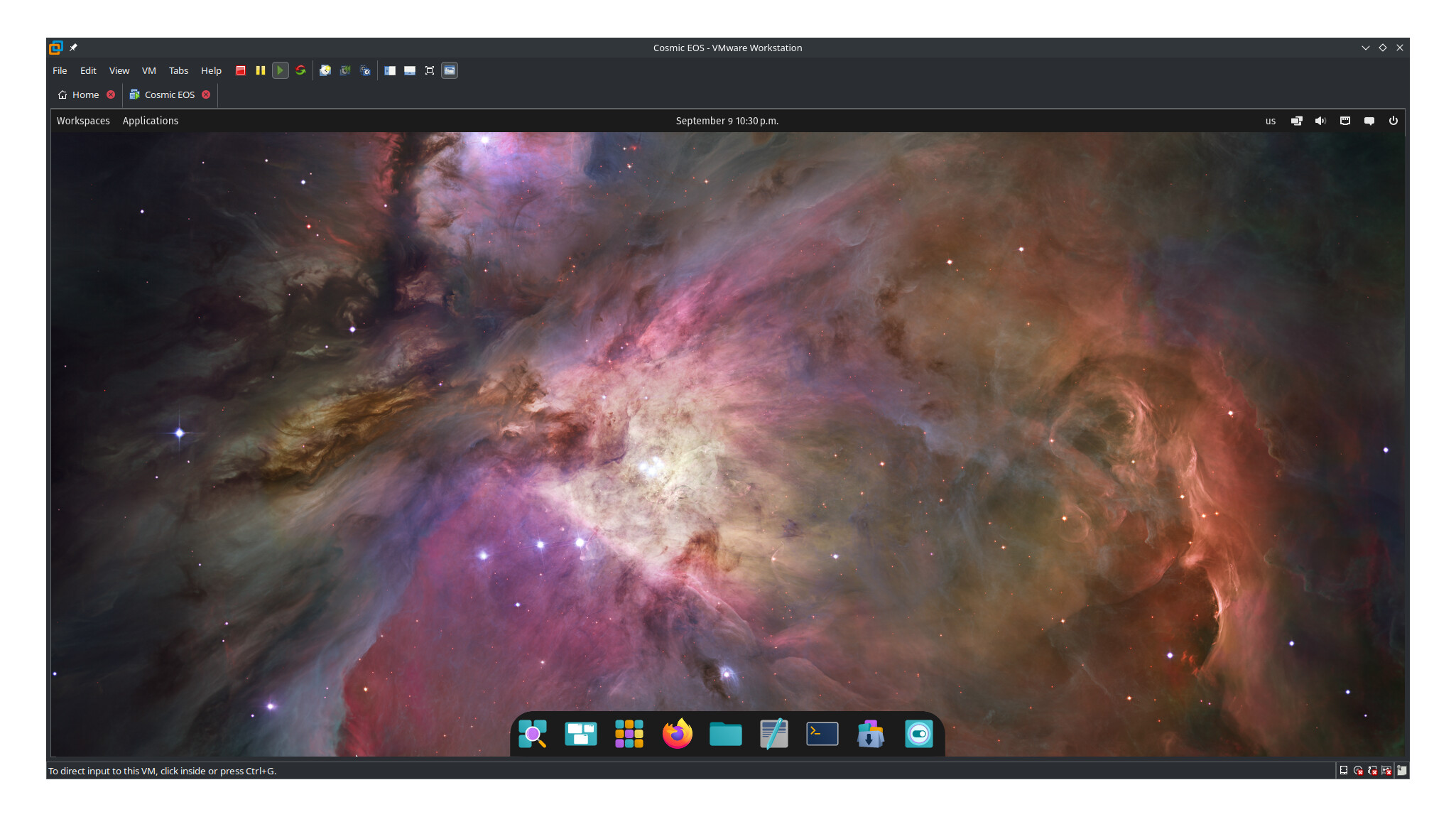Open the guest Applications menu
The image size is (1456, 834).
(151, 121)
